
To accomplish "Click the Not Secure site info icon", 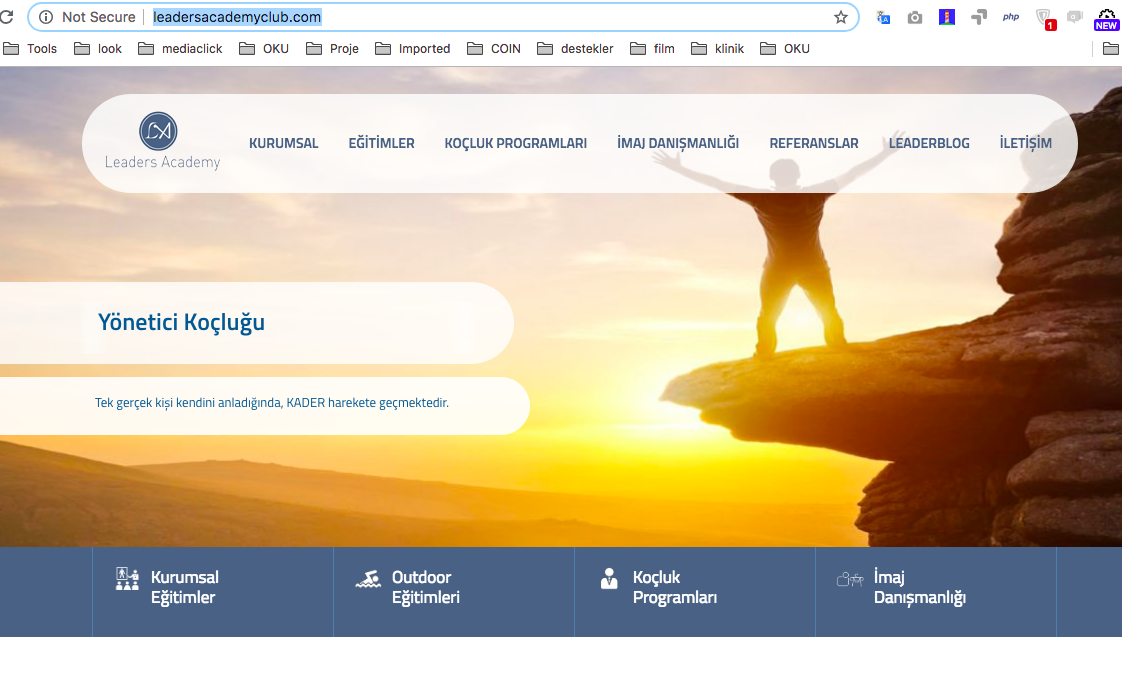I will [x=46, y=17].
